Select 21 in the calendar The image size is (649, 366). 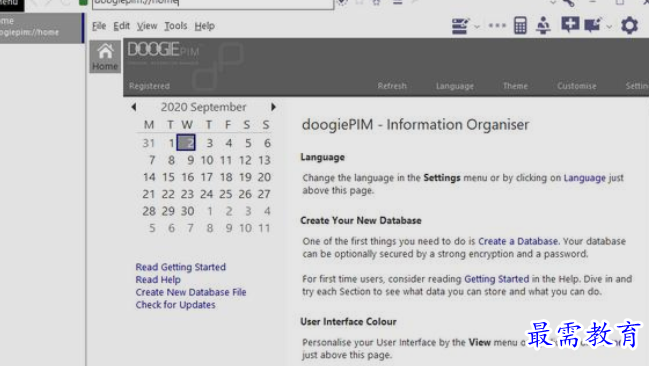point(149,194)
